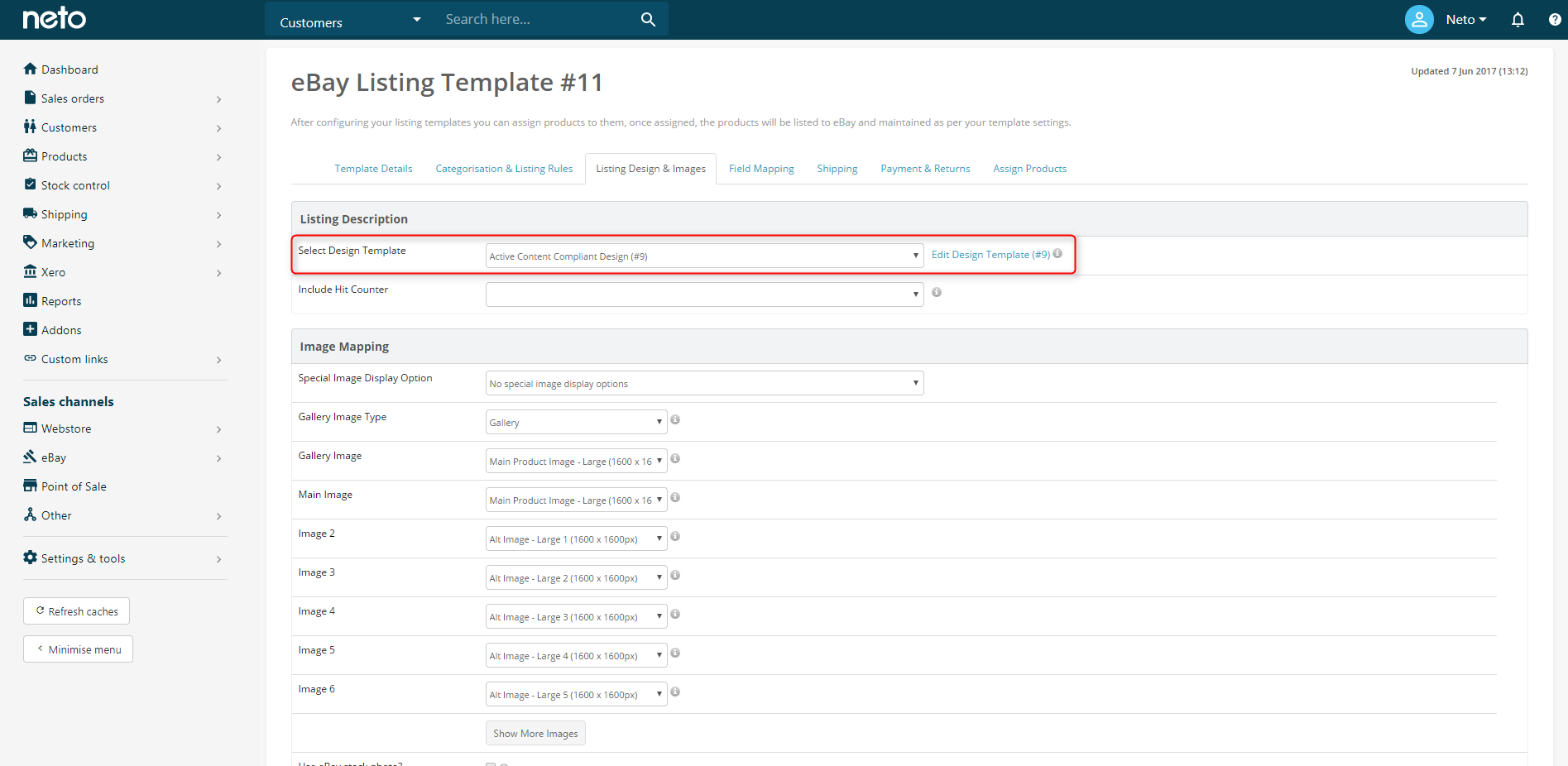Click the Products box icon
The width and height of the screenshot is (1568, 766).
point(31,156)
